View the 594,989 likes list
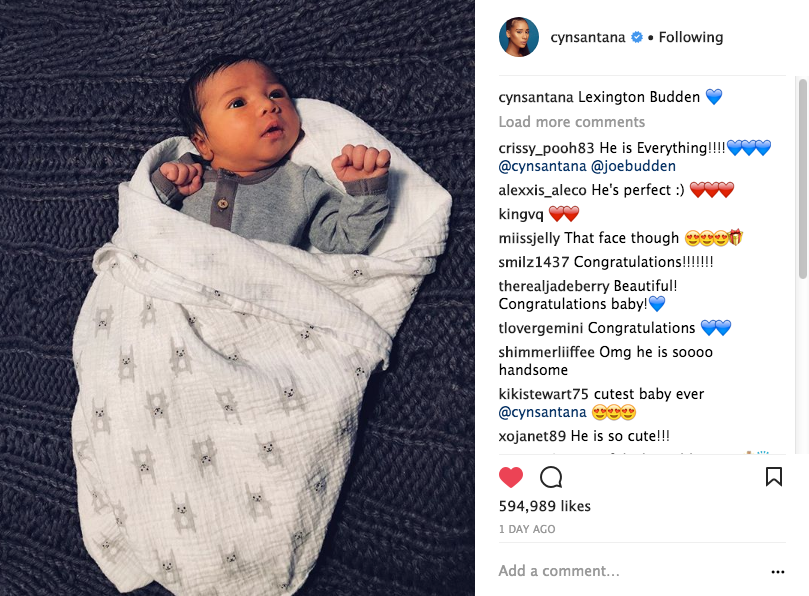809x596 pixels. pos(544,506)
